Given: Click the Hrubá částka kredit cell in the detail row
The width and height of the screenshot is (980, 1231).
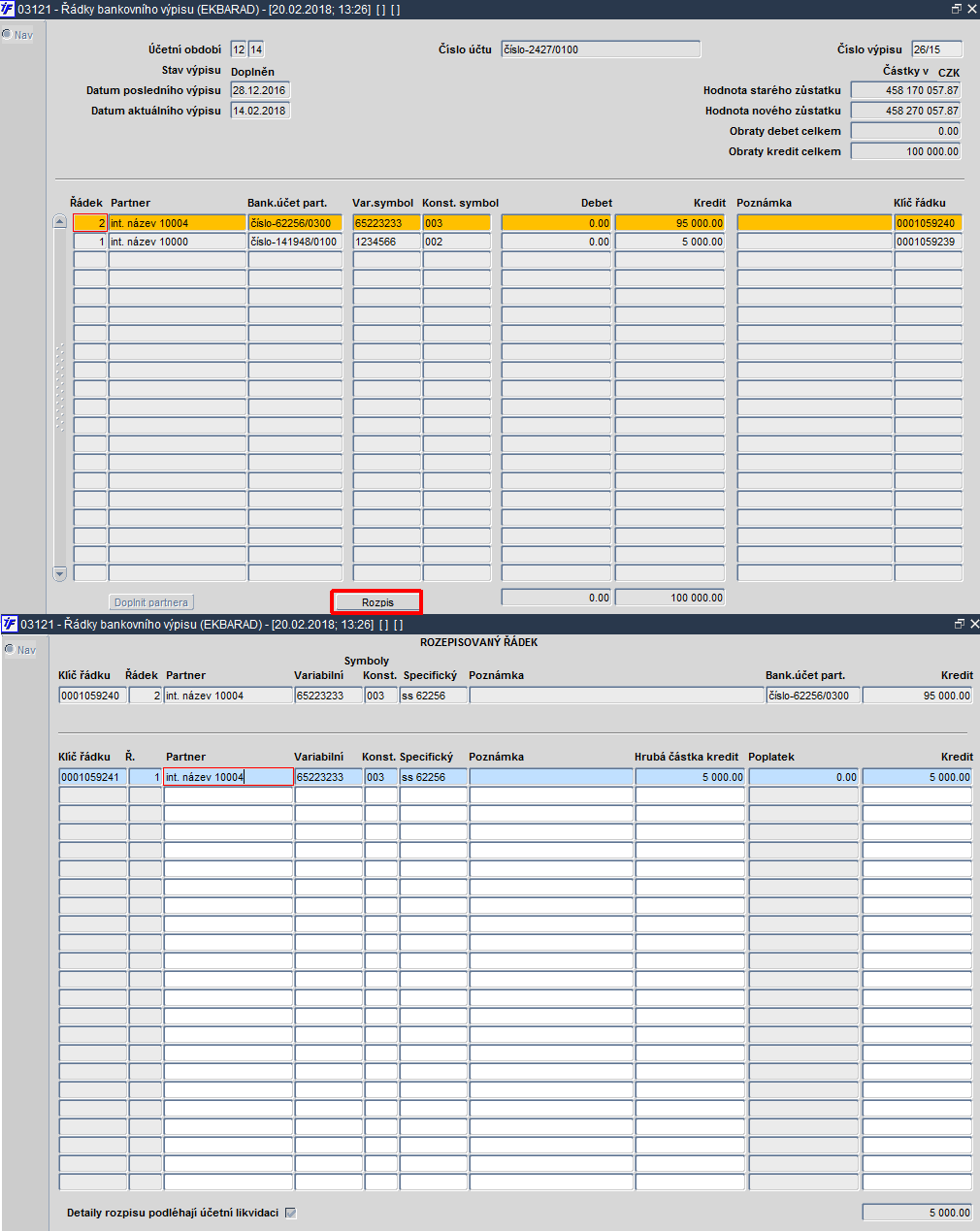Looking at the screenshot, I should pyautogui.click(x=691, y=777).
